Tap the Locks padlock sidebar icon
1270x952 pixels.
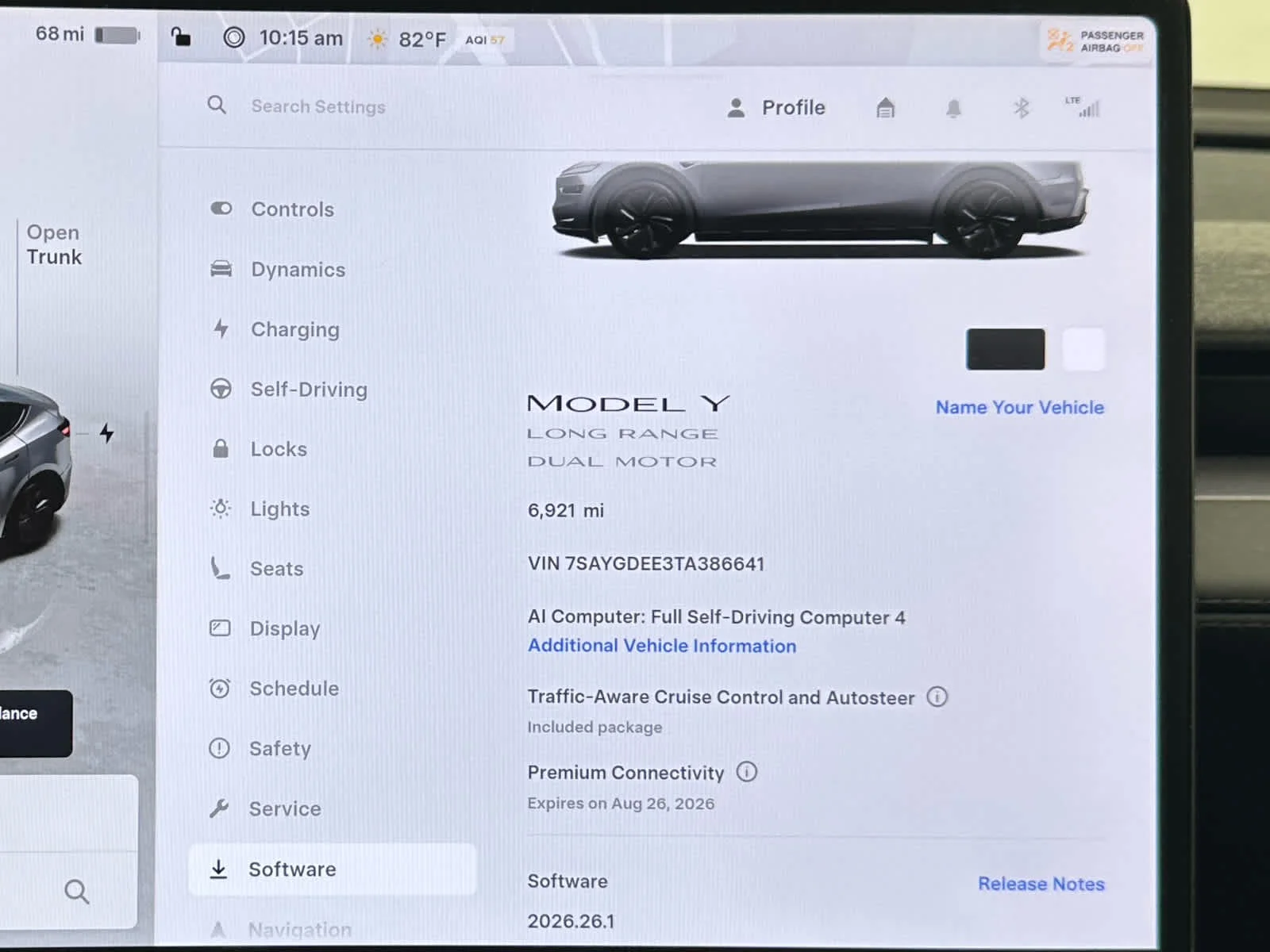(221, 448)
